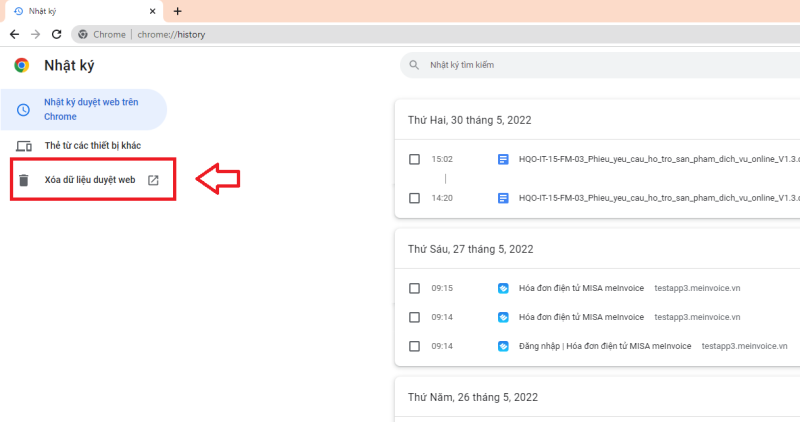Click the Nhật ký tìm kiếm search field
This screenshot has width=800, height=422.
pyautogui.click(x=600, y=65)
